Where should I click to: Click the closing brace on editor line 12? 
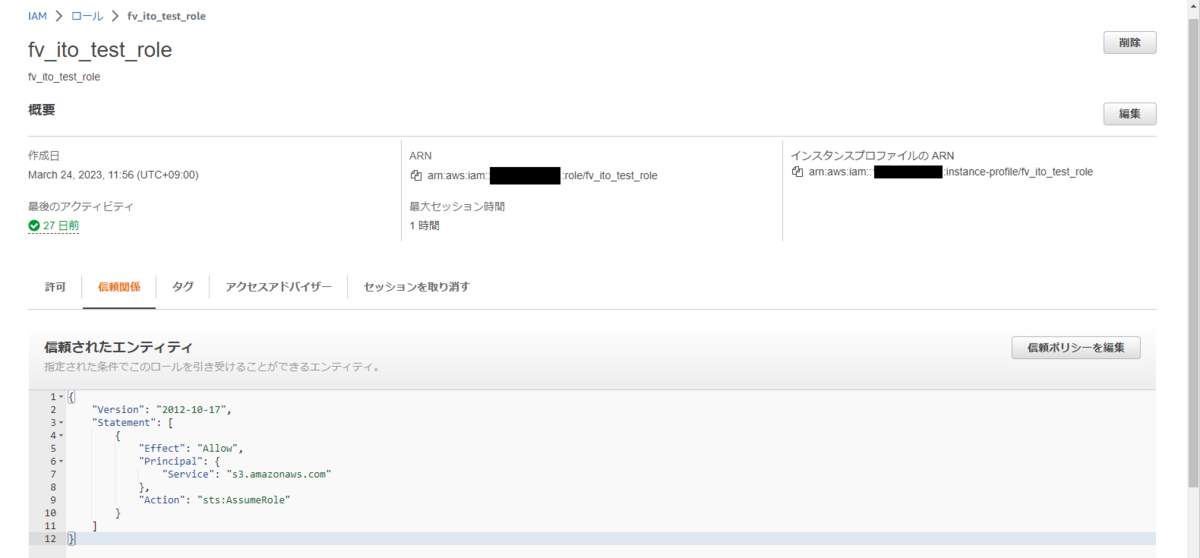coord(70,539)
